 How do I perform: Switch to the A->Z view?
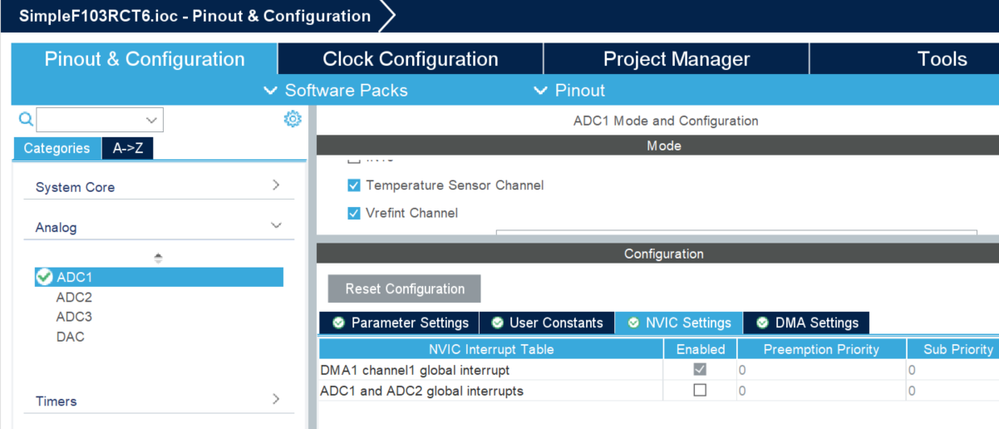[127, 148]
